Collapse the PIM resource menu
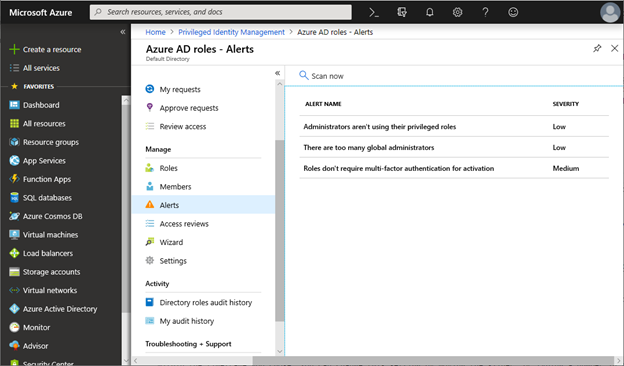 point(277,73)
